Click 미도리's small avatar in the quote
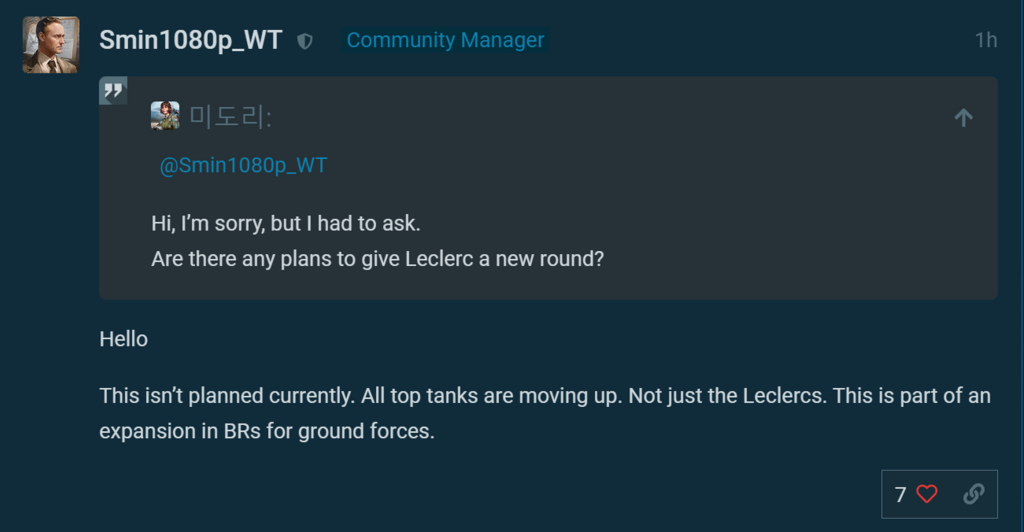 click(x=165, y=116)
